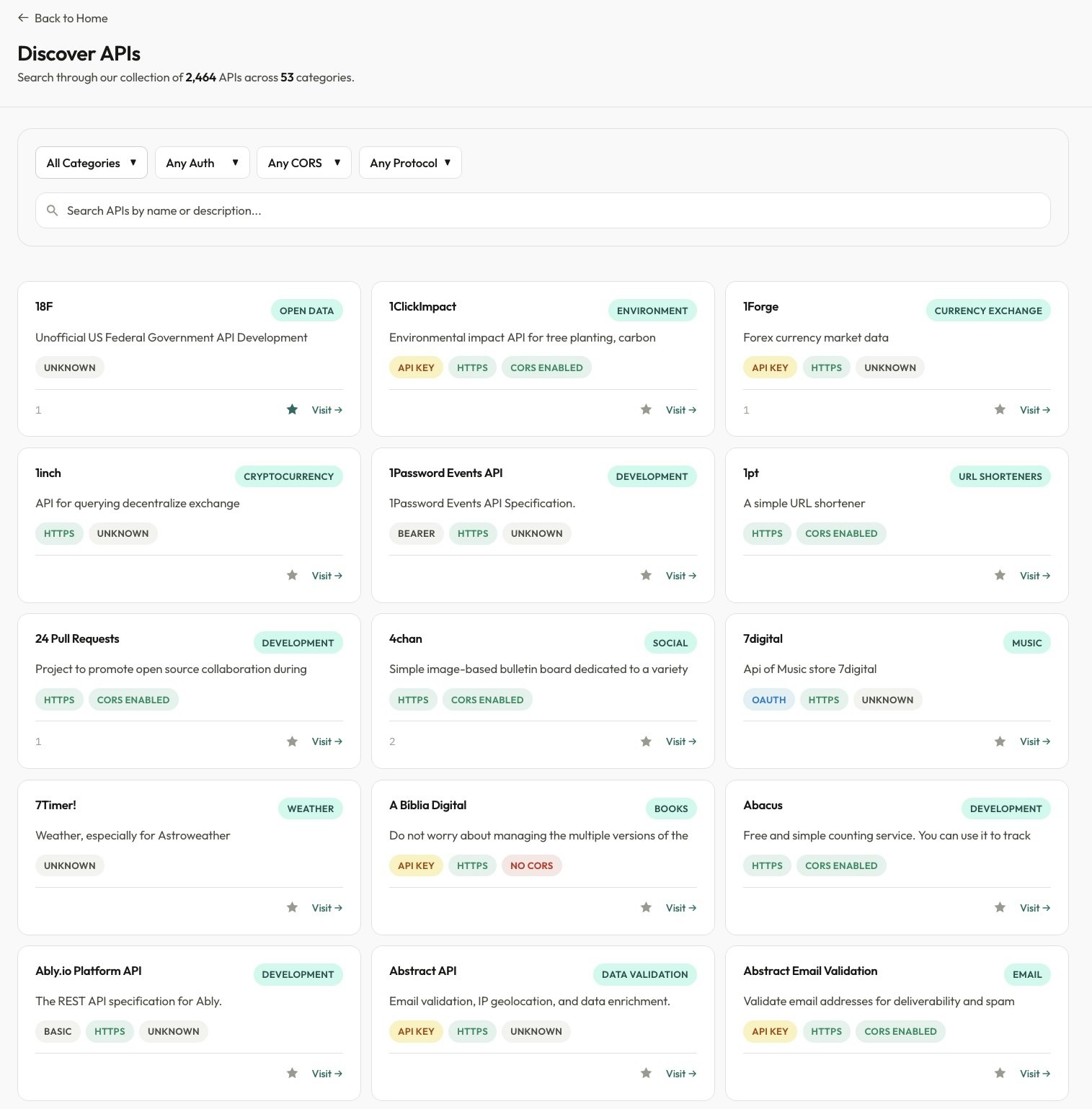
Task: Go Back to Home
Action: tap(63, 18)
